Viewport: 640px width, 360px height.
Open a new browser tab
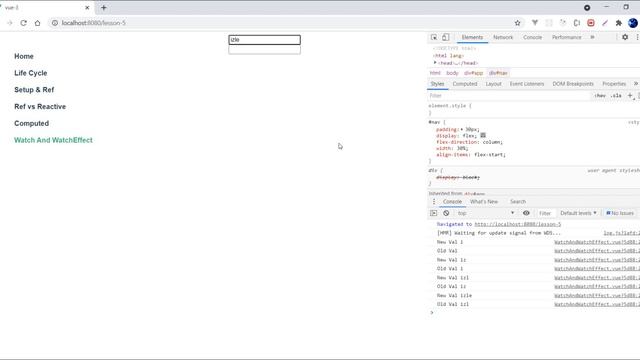pos(104,7)
